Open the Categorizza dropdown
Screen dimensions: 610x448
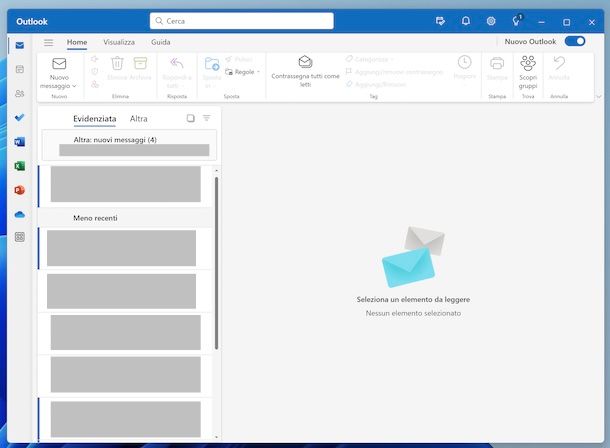(370, 59)
